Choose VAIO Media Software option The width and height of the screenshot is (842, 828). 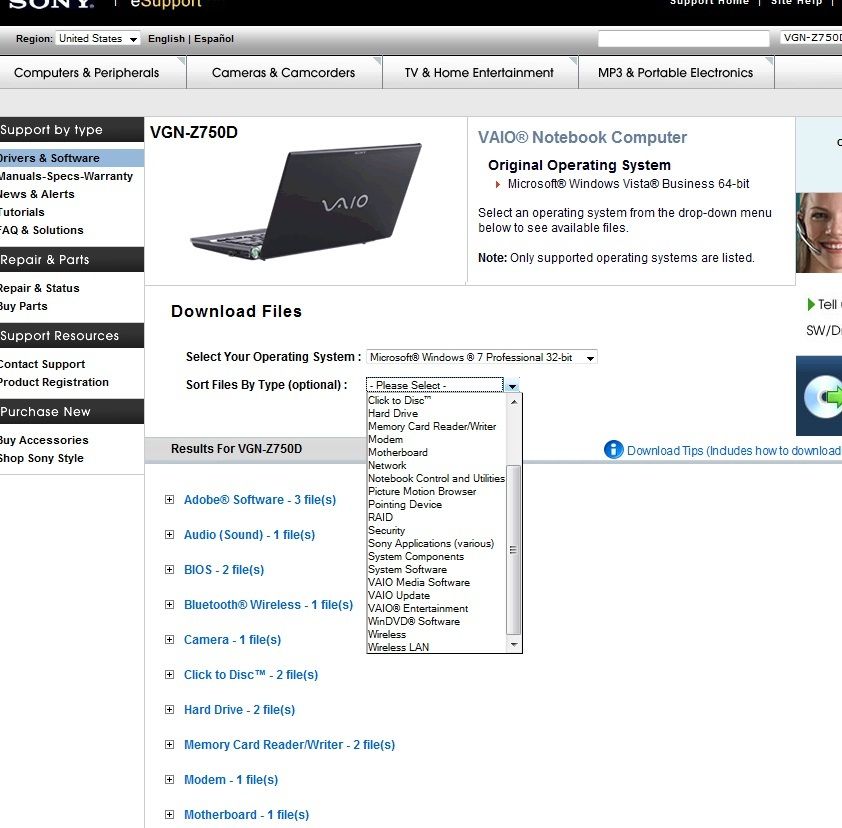pos(437,582)
